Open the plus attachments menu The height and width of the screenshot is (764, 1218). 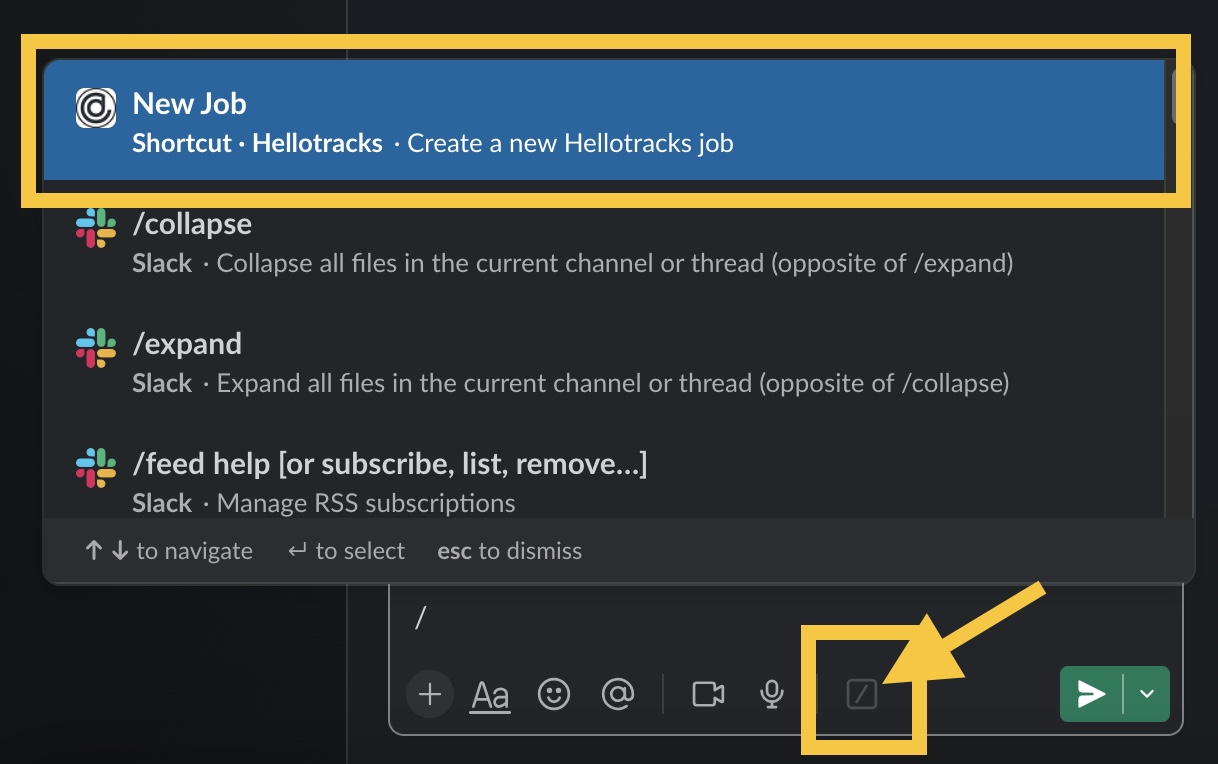pos(430,694)
